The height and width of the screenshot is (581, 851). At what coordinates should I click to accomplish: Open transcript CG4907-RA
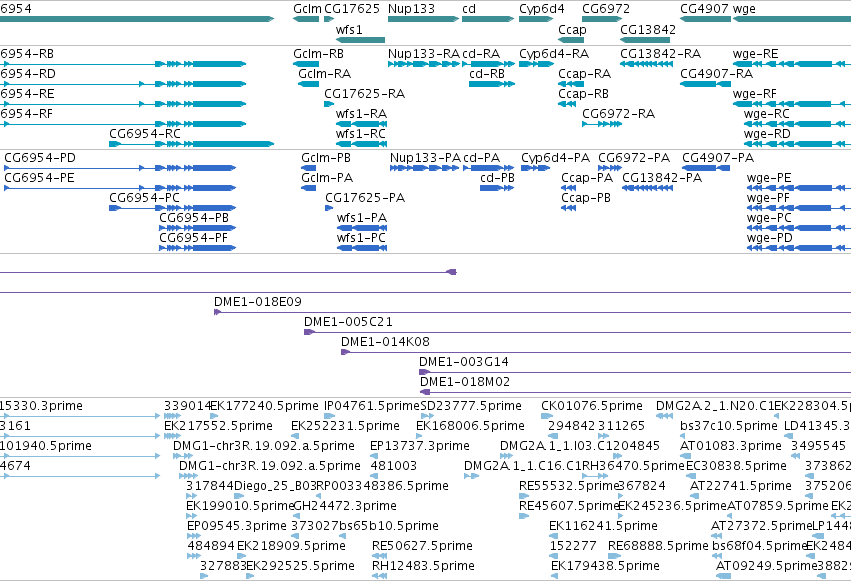point(716,73)
